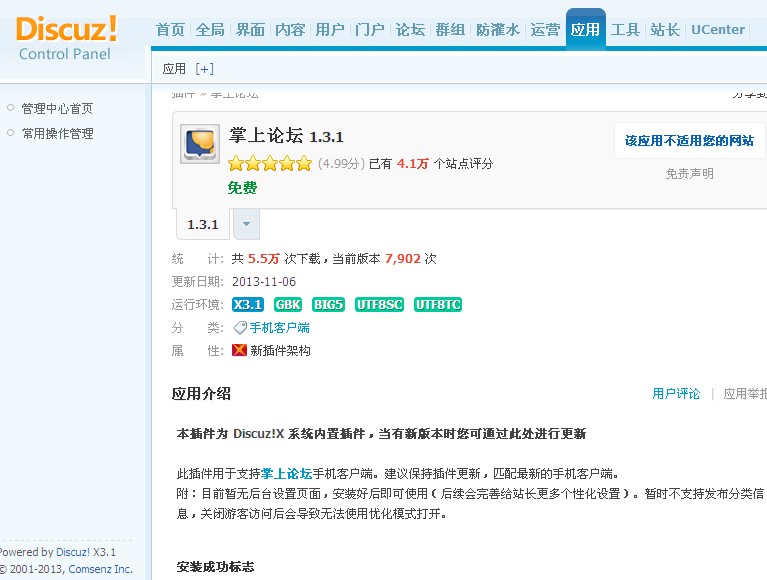
Task: Click the 5.5万 download count
Action: coord(263,259)
